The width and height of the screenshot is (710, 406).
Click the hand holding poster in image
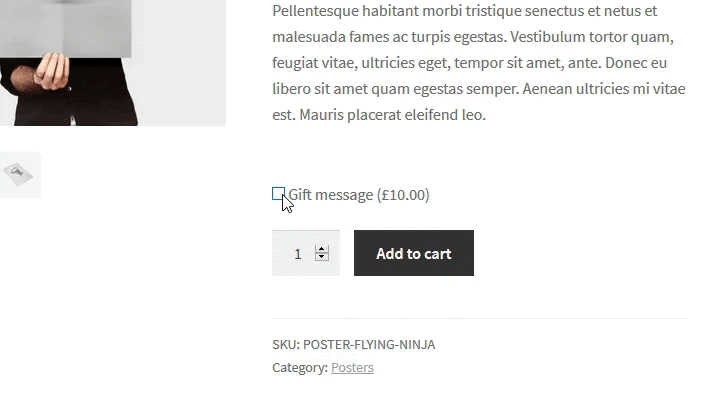[x=50, y=72]
